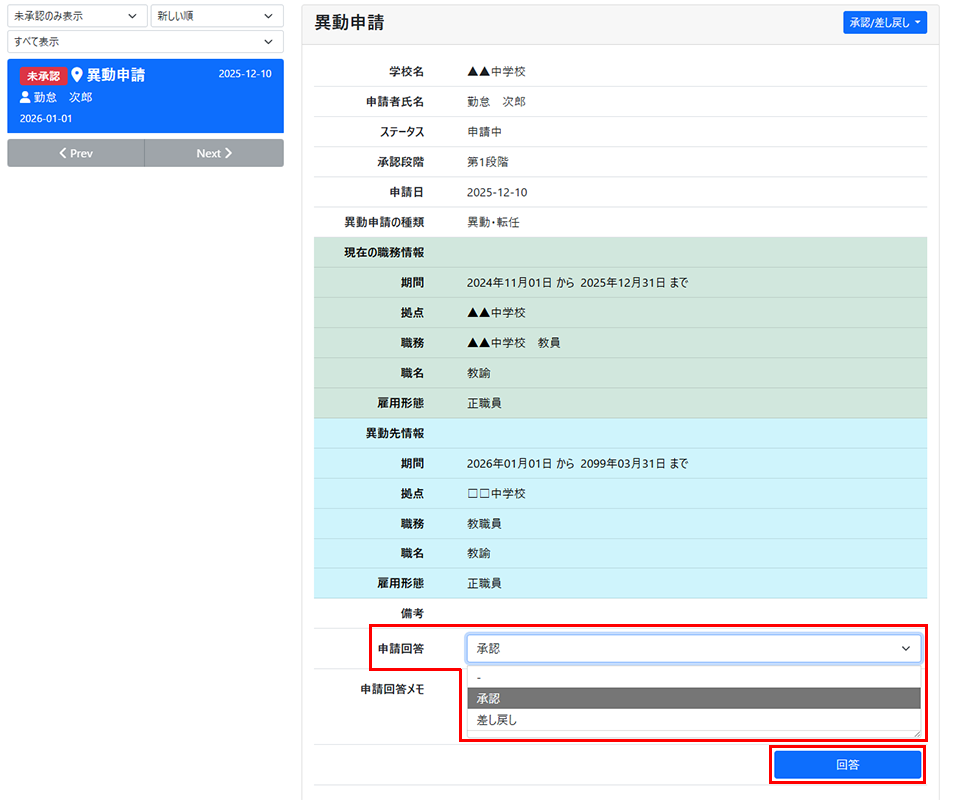
Task: Click the memo textarea resize handle
Action: click(915, 733)
